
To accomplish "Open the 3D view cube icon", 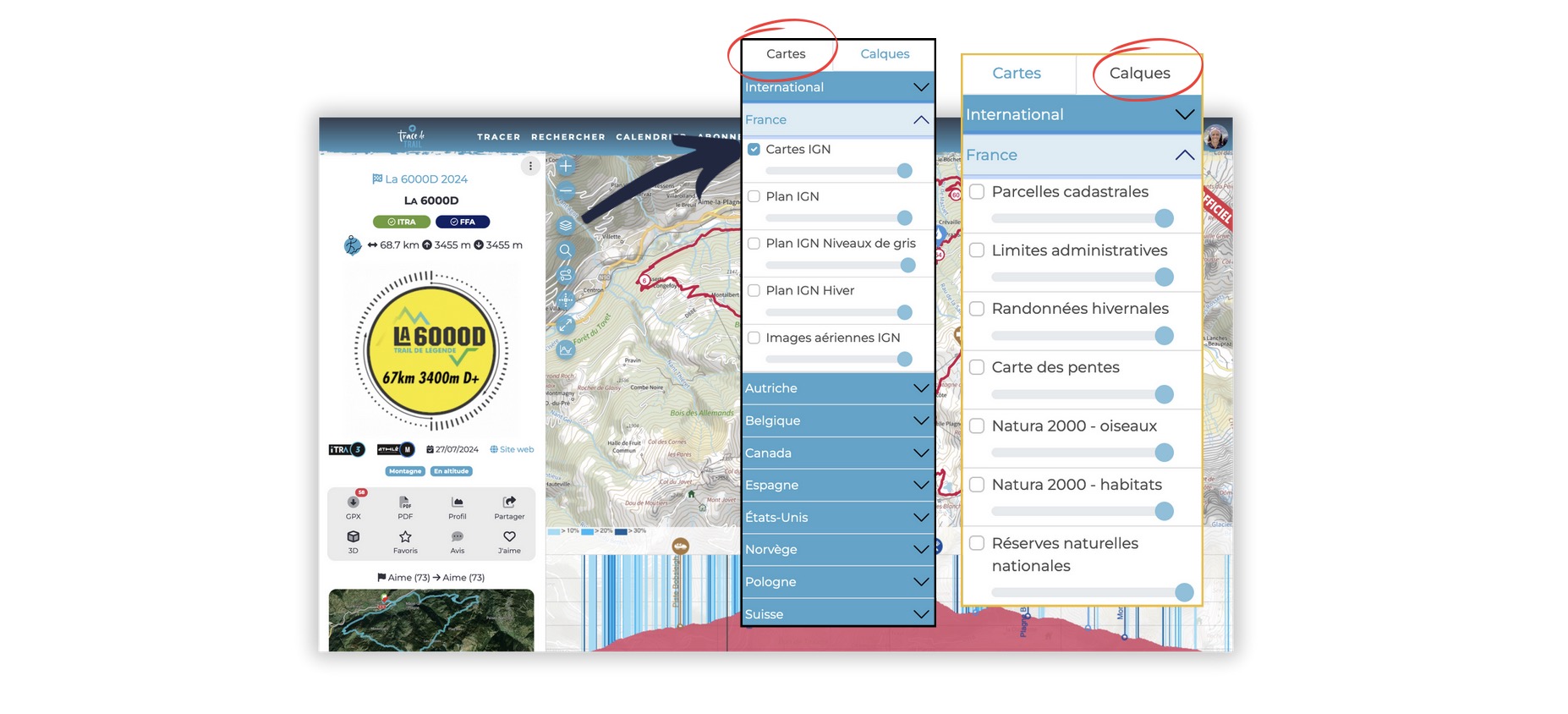I will coord(353,537).
